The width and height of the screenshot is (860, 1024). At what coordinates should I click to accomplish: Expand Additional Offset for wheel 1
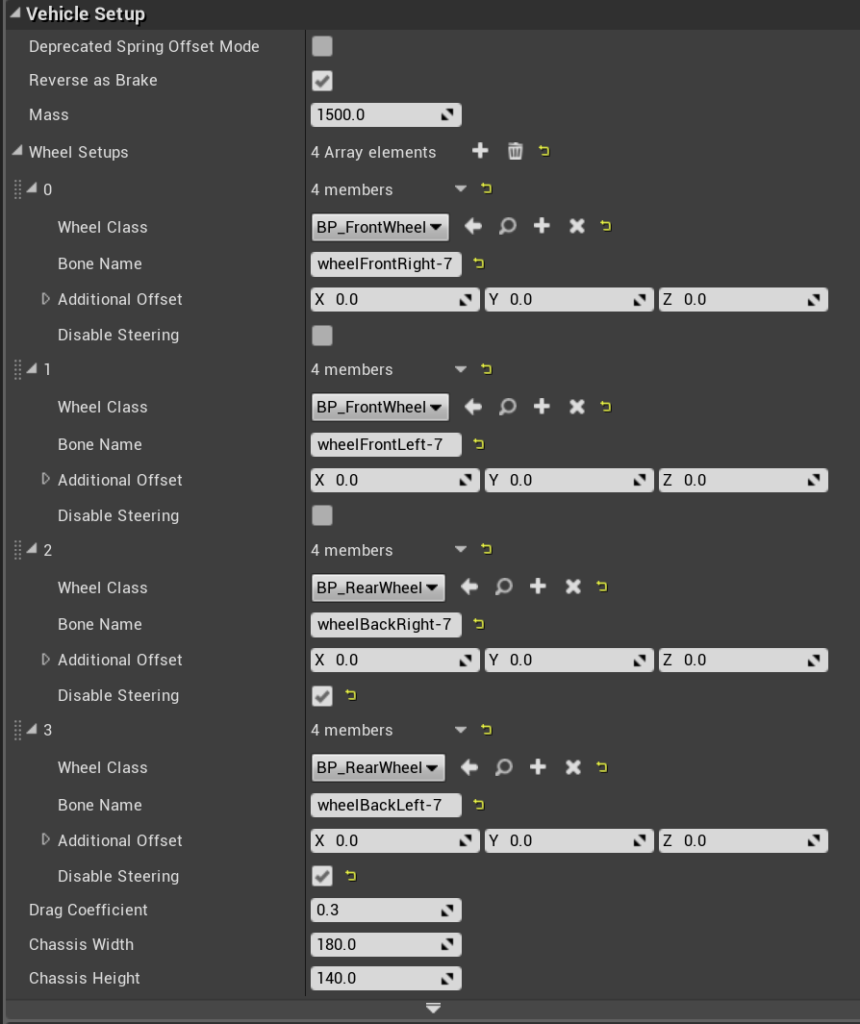[x=45, y=479]
